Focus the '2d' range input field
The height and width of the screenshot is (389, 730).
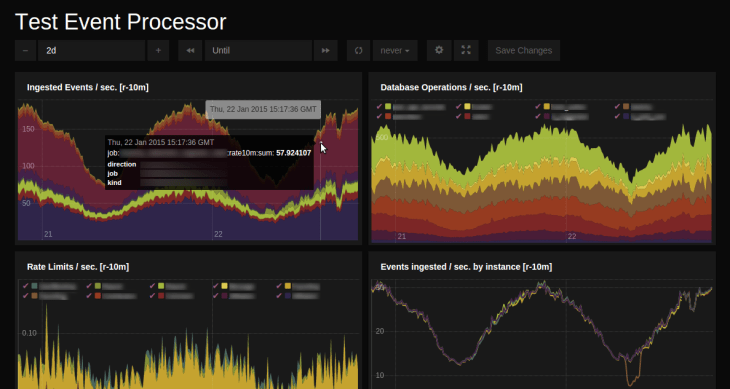point(92,50)
